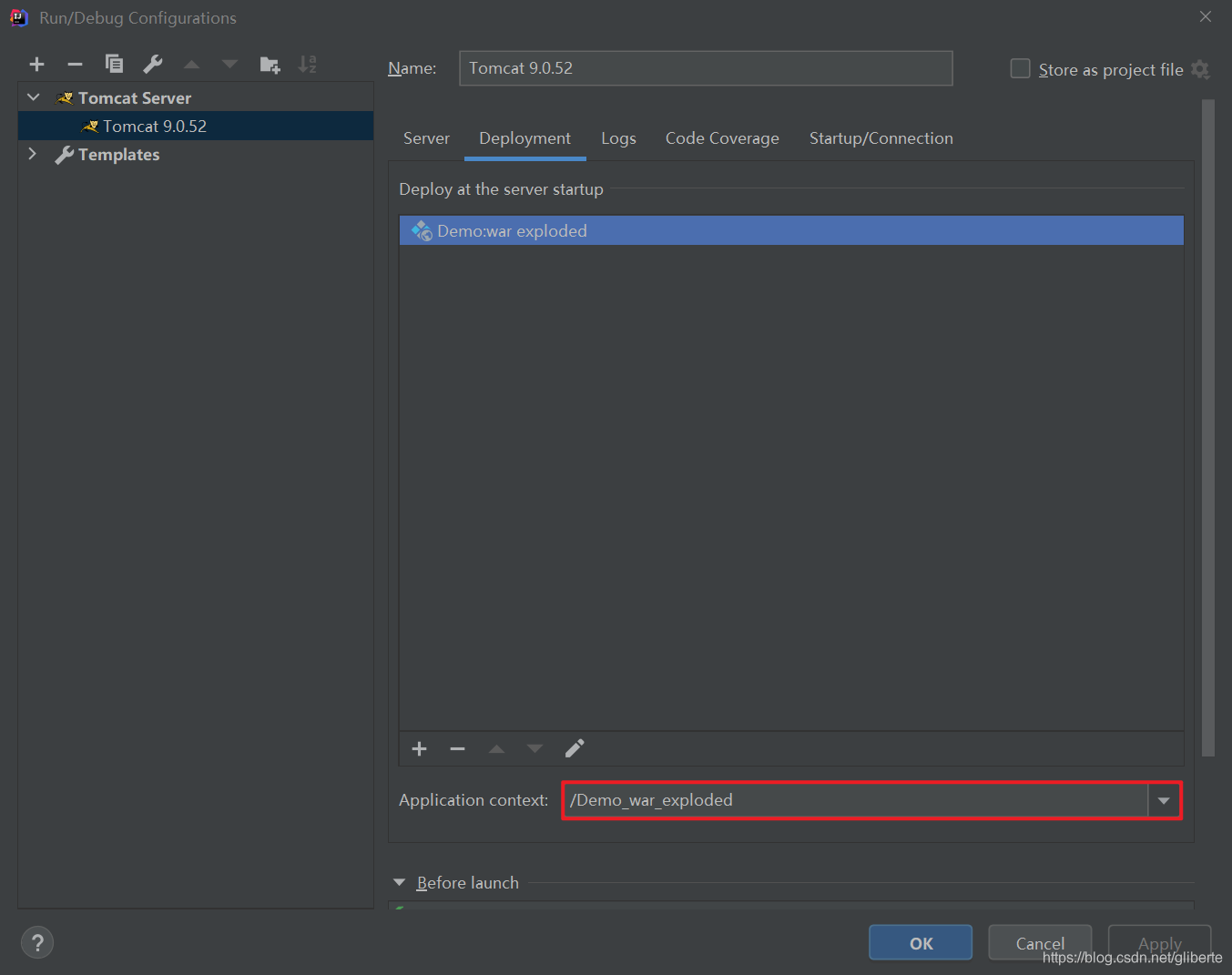Confirm with the OK button

pos(921,943)
